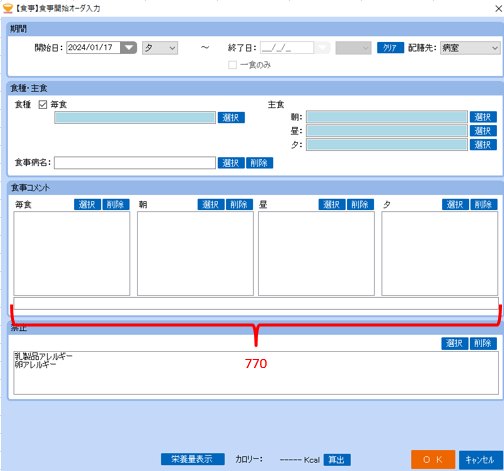Click the 夕 comment list box
The image size is (504, 471).
pos(440,253)
